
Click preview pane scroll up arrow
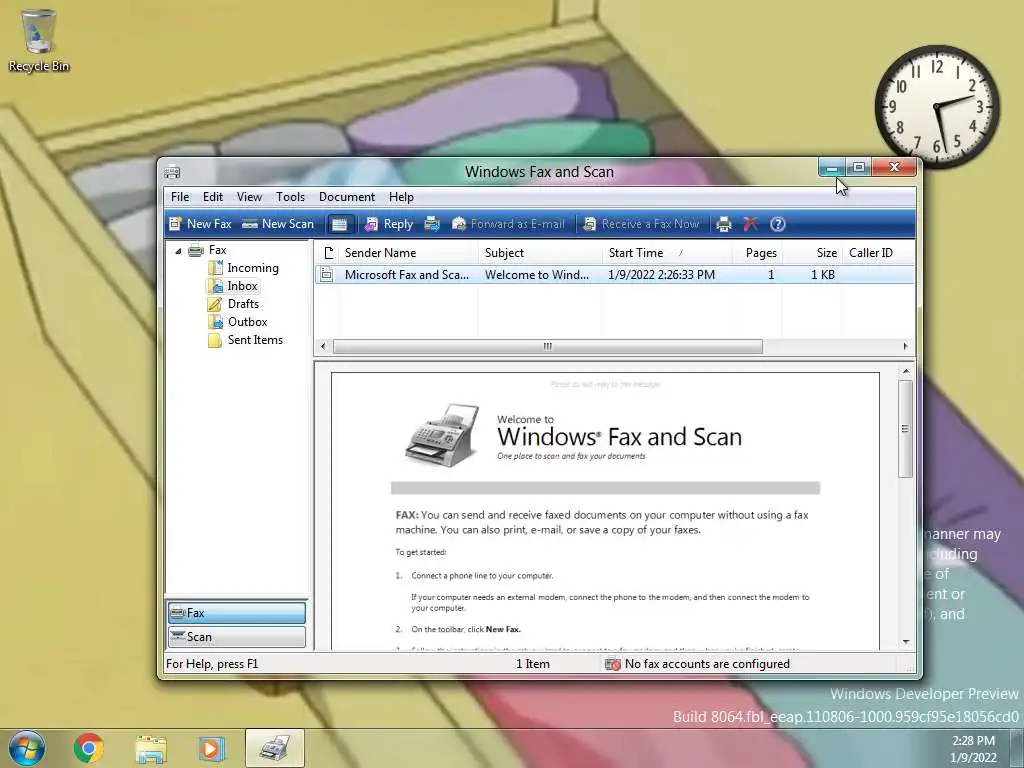[x=906, y=371]
